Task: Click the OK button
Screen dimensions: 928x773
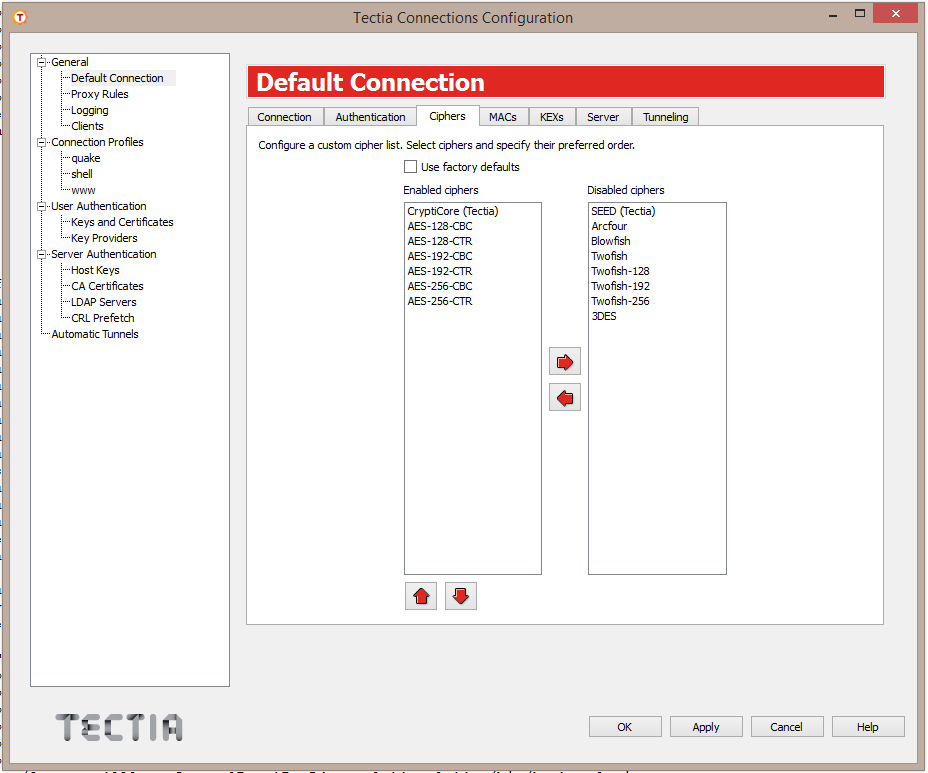Action: (625, 727)
